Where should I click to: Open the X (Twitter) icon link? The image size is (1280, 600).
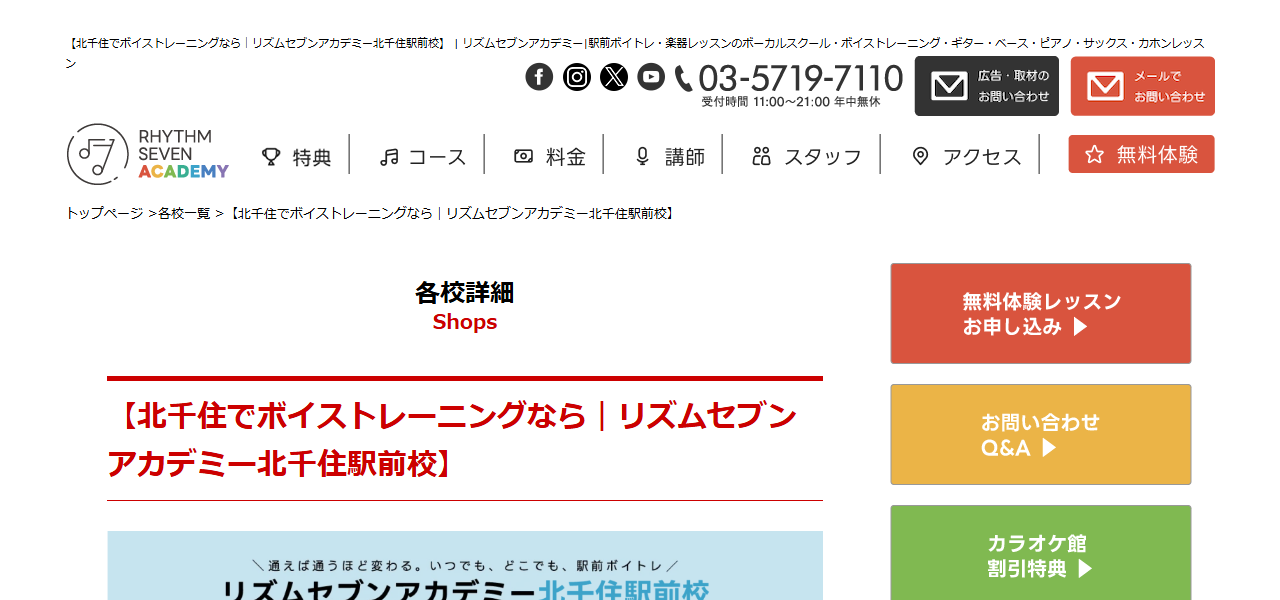(614, 77)
